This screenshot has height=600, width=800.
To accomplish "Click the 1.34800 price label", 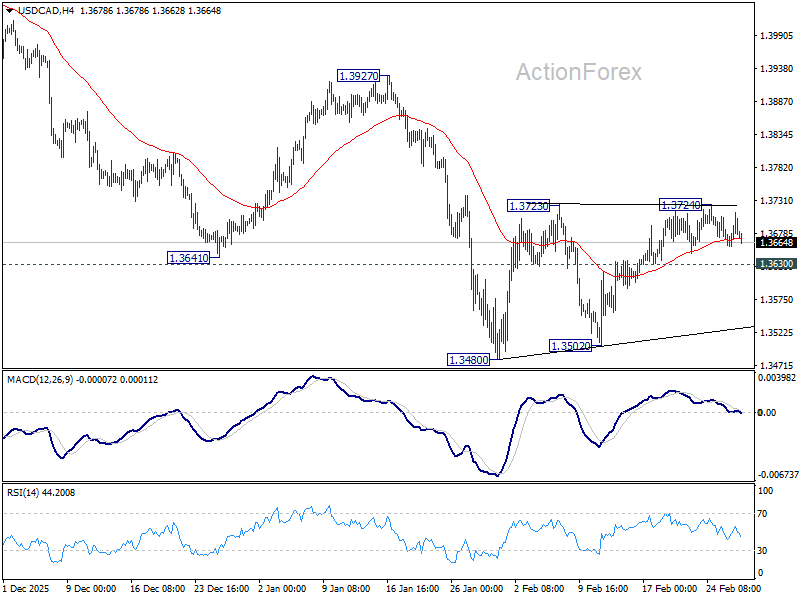I will coord(468,360).
